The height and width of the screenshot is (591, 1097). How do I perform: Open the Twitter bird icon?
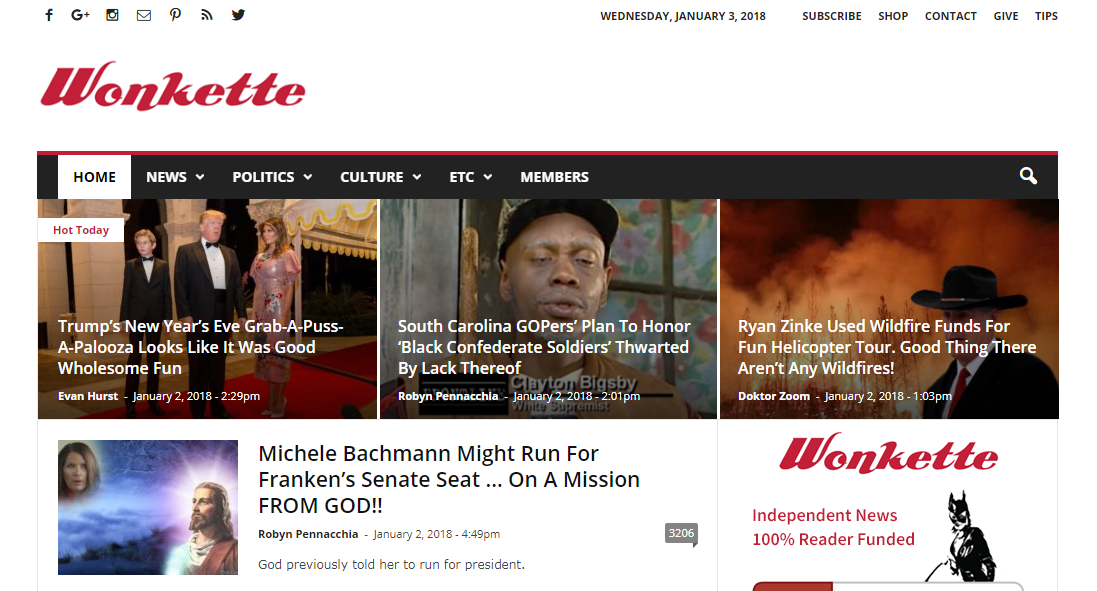click(239, 15)
